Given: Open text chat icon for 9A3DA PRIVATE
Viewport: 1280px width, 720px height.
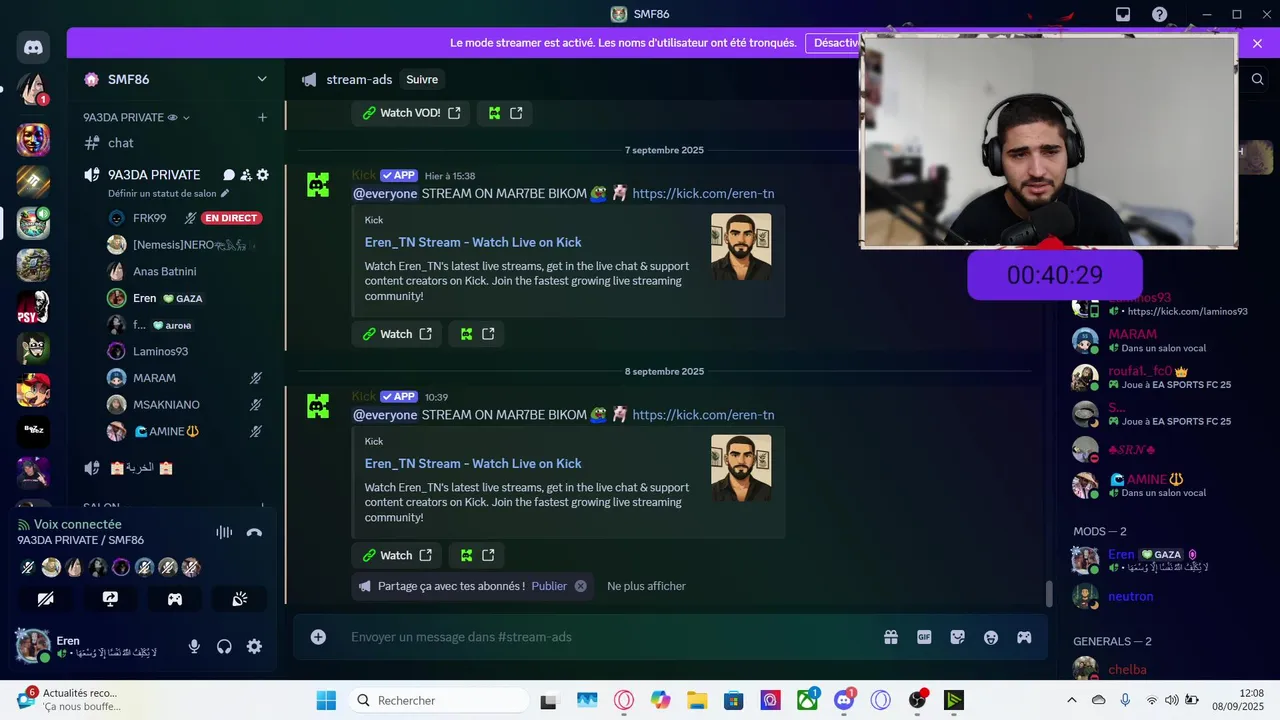Looking at the screenshot, I should (x=229, y=175).
